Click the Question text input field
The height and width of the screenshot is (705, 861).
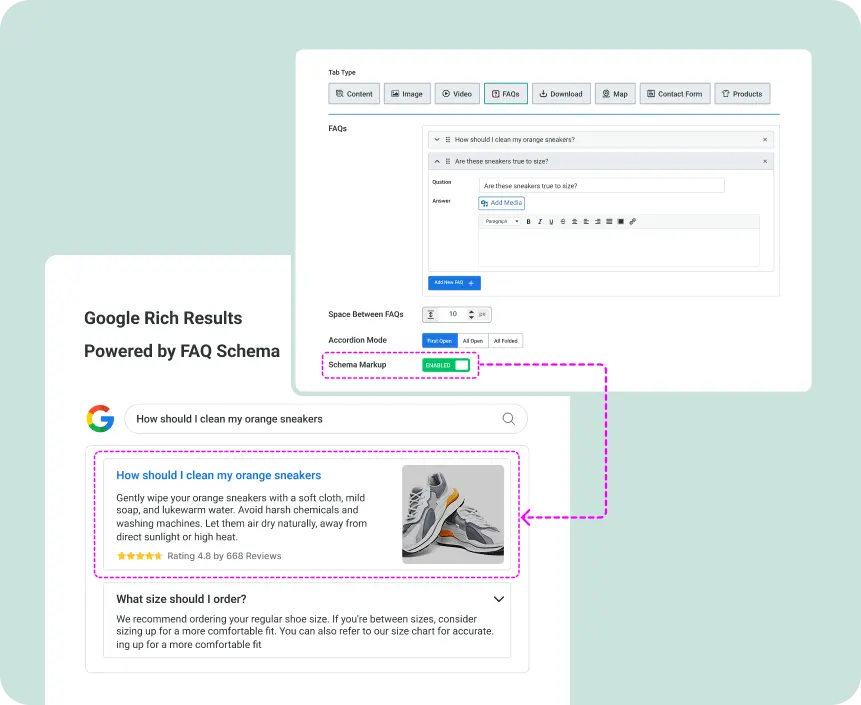pos(600,185)
